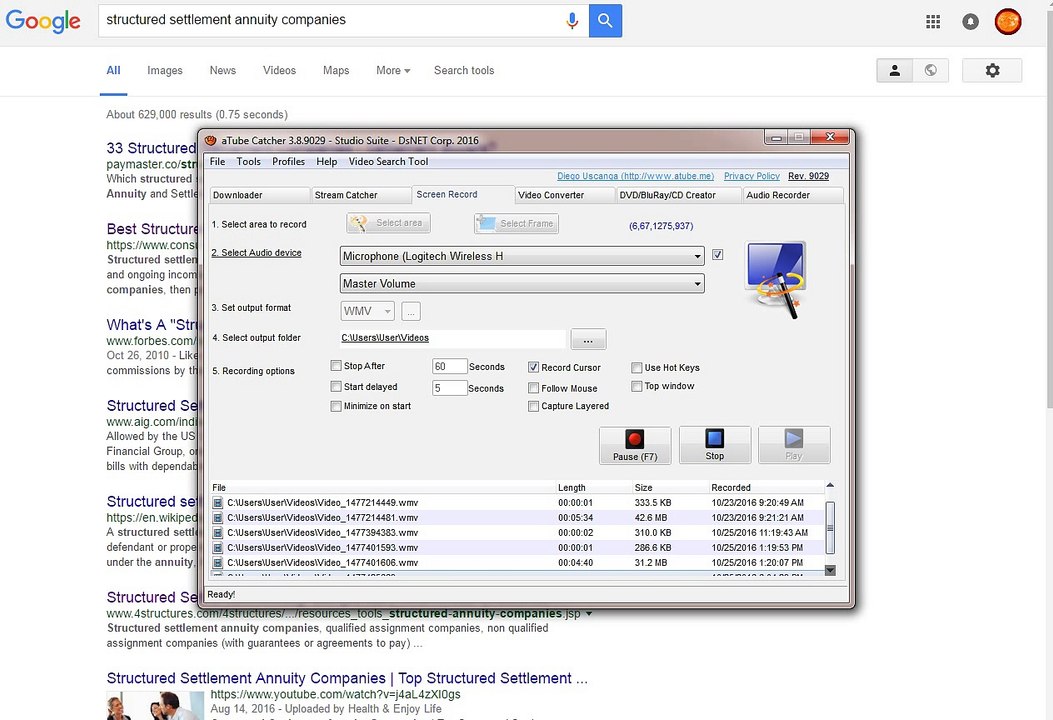Switch to DVD/BluRay/CD Creator tab
The width and height of the screenshot is (1053, 720).
coord(678,195)
